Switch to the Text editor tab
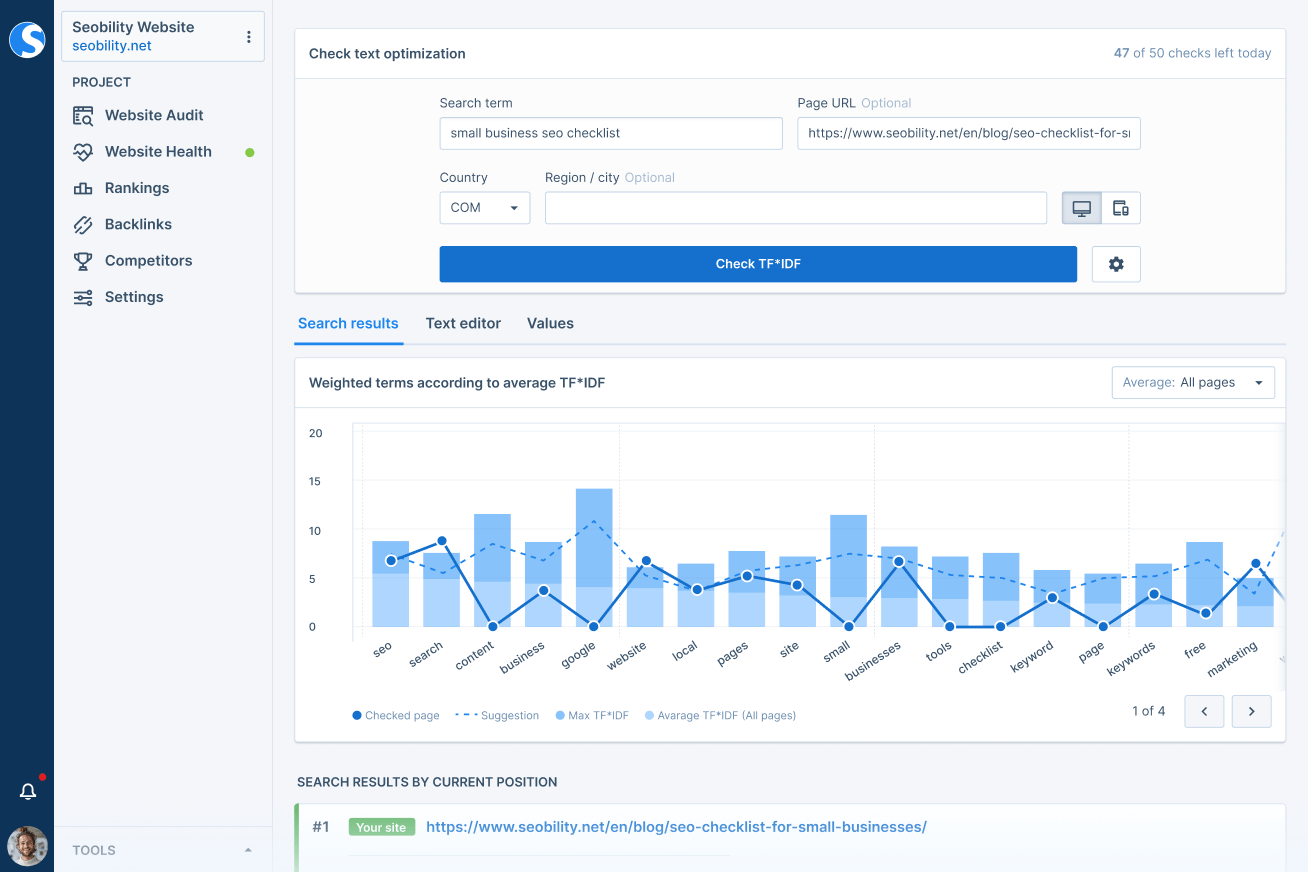Viewport: 1308px width, 872px height. point(463,323)
